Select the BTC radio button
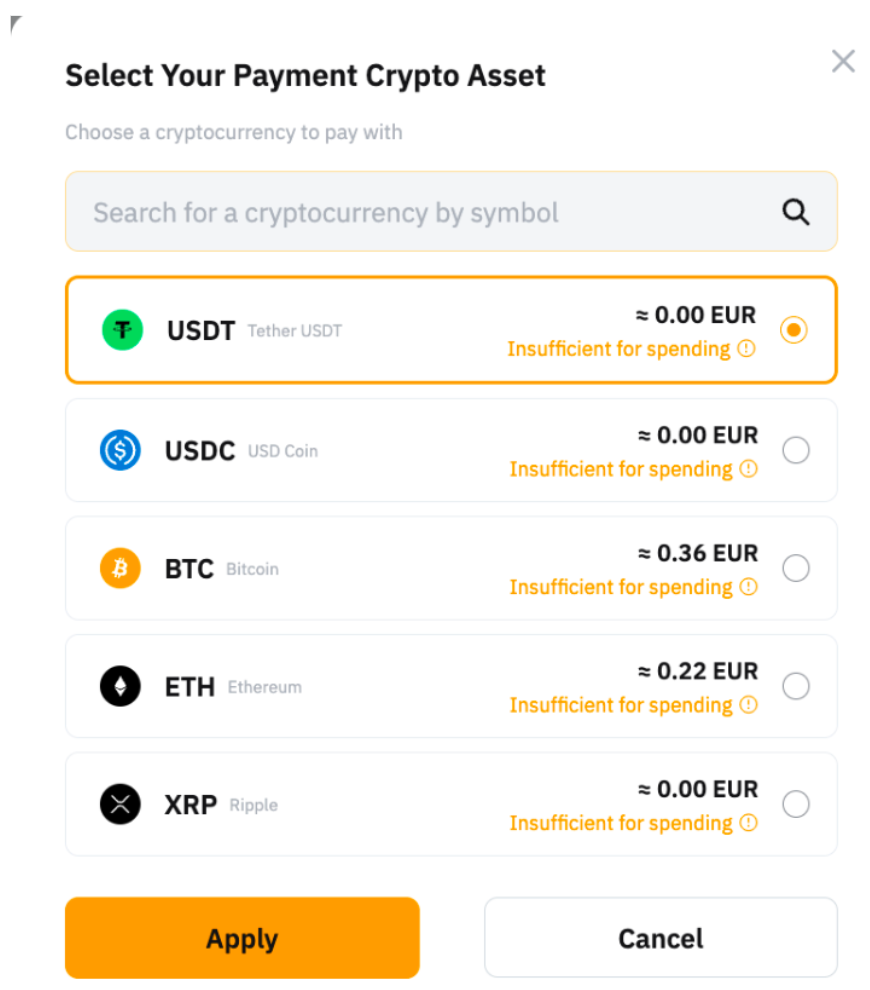 [x=796, y=568]
